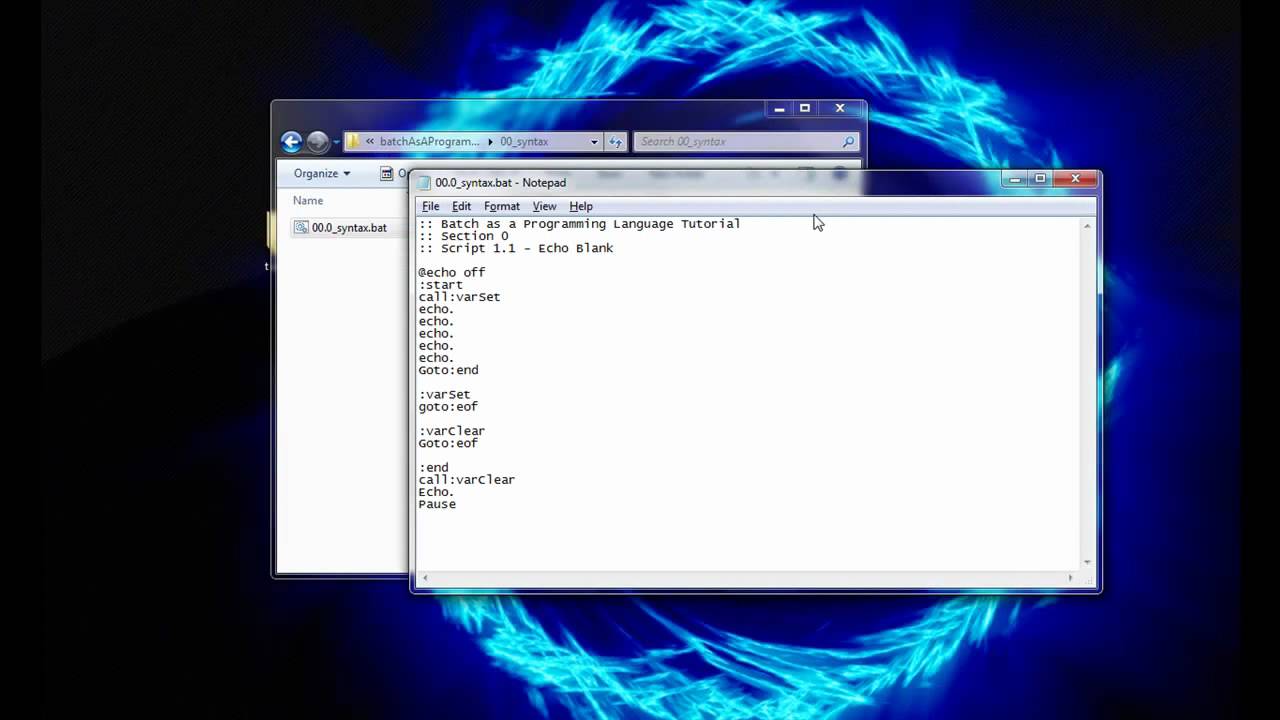The image size is (1280, 720).
Task: Open Notepad's View menu
Action: tap(544, 206)
